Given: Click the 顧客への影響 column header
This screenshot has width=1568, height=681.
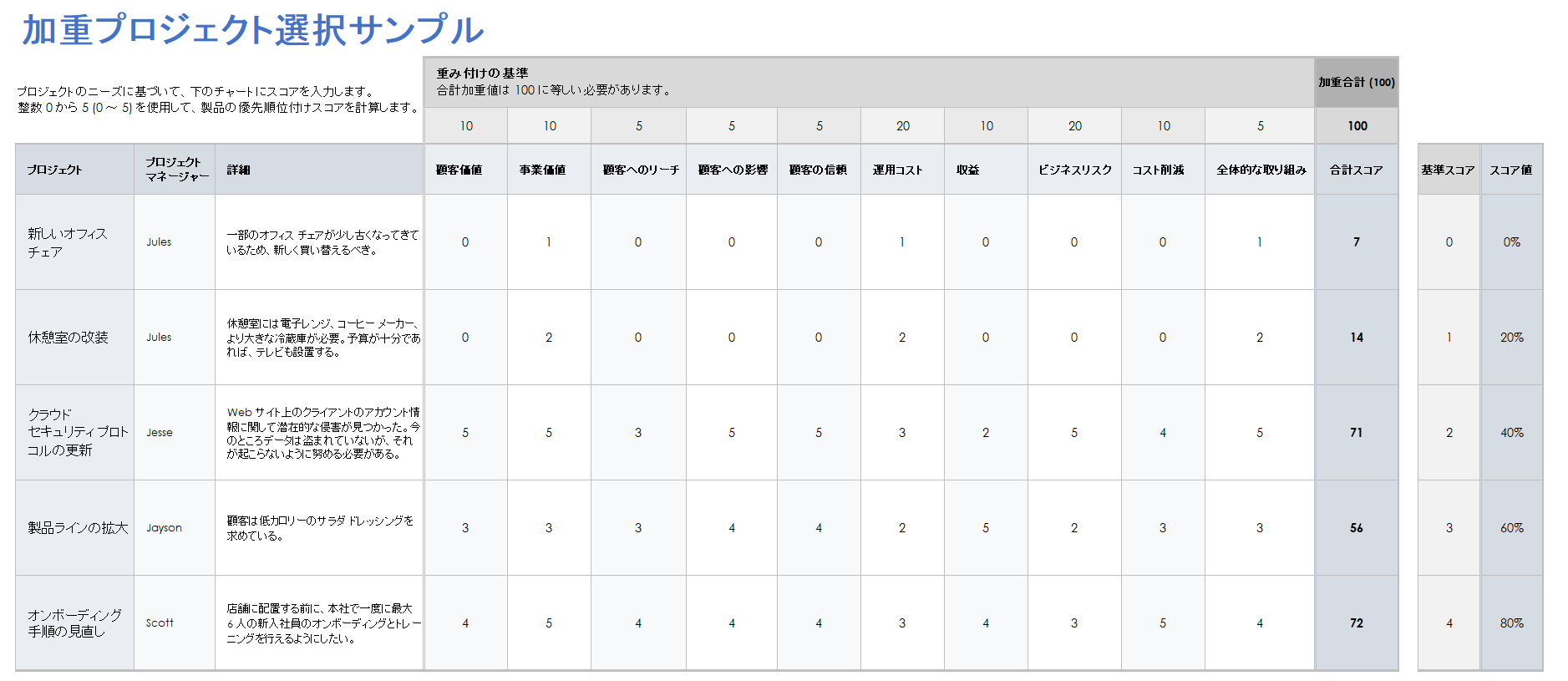Looking at the screenshot, I should point(732,170).
